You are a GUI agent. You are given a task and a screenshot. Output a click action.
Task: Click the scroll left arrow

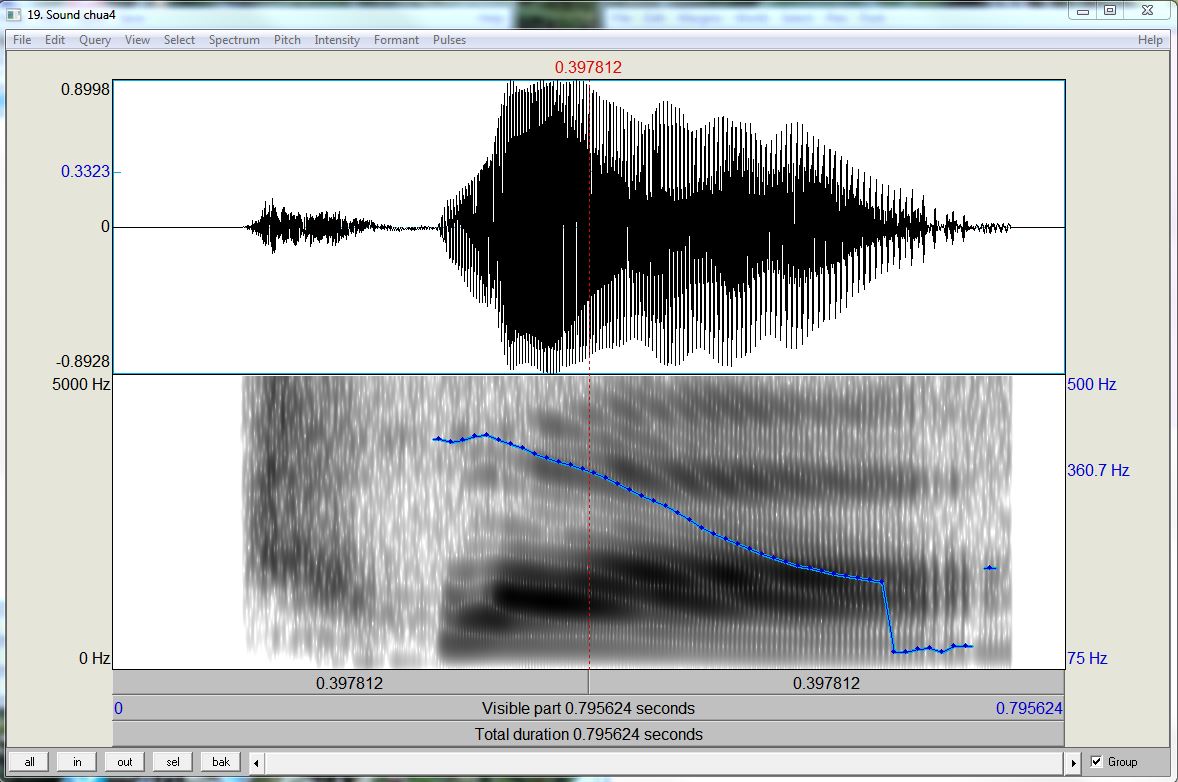256,762
